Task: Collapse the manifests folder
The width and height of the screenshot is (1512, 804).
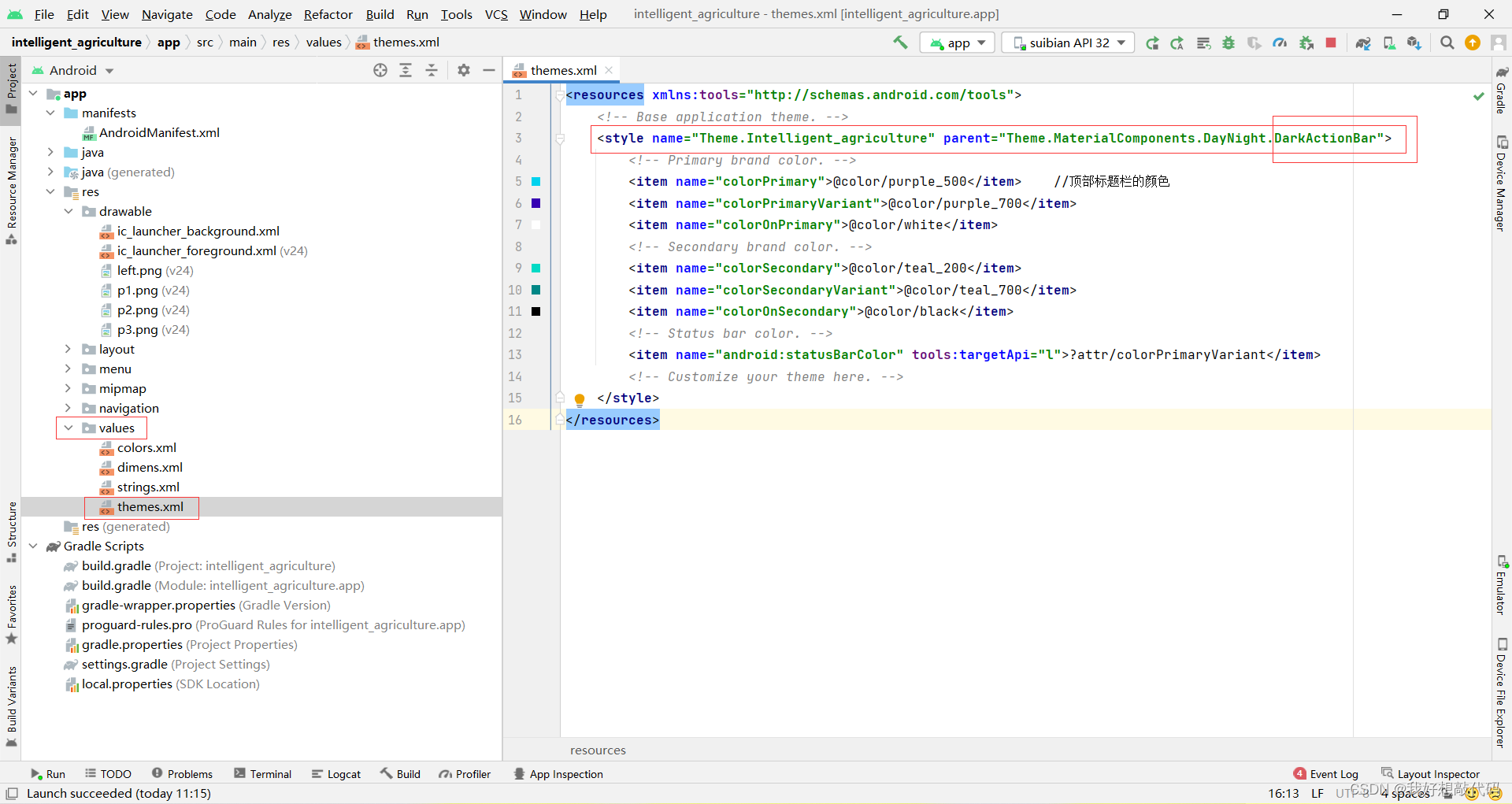Action: [50, 113]
